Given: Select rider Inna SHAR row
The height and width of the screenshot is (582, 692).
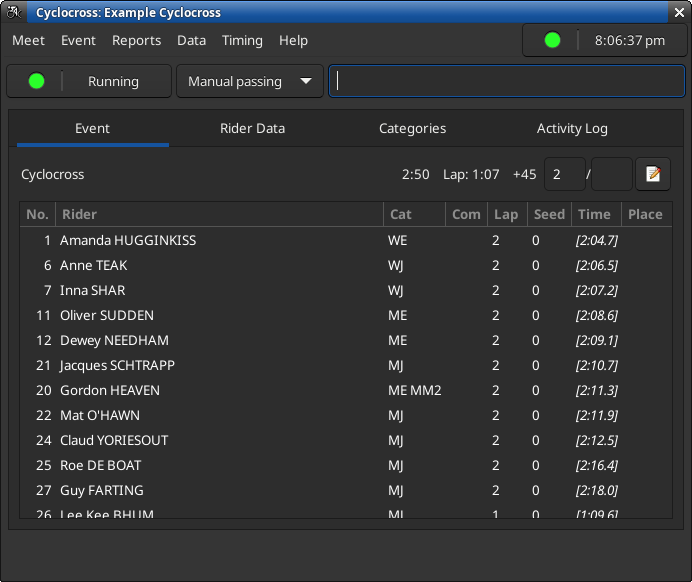Looking at the screenshot, I should point(346,290).
